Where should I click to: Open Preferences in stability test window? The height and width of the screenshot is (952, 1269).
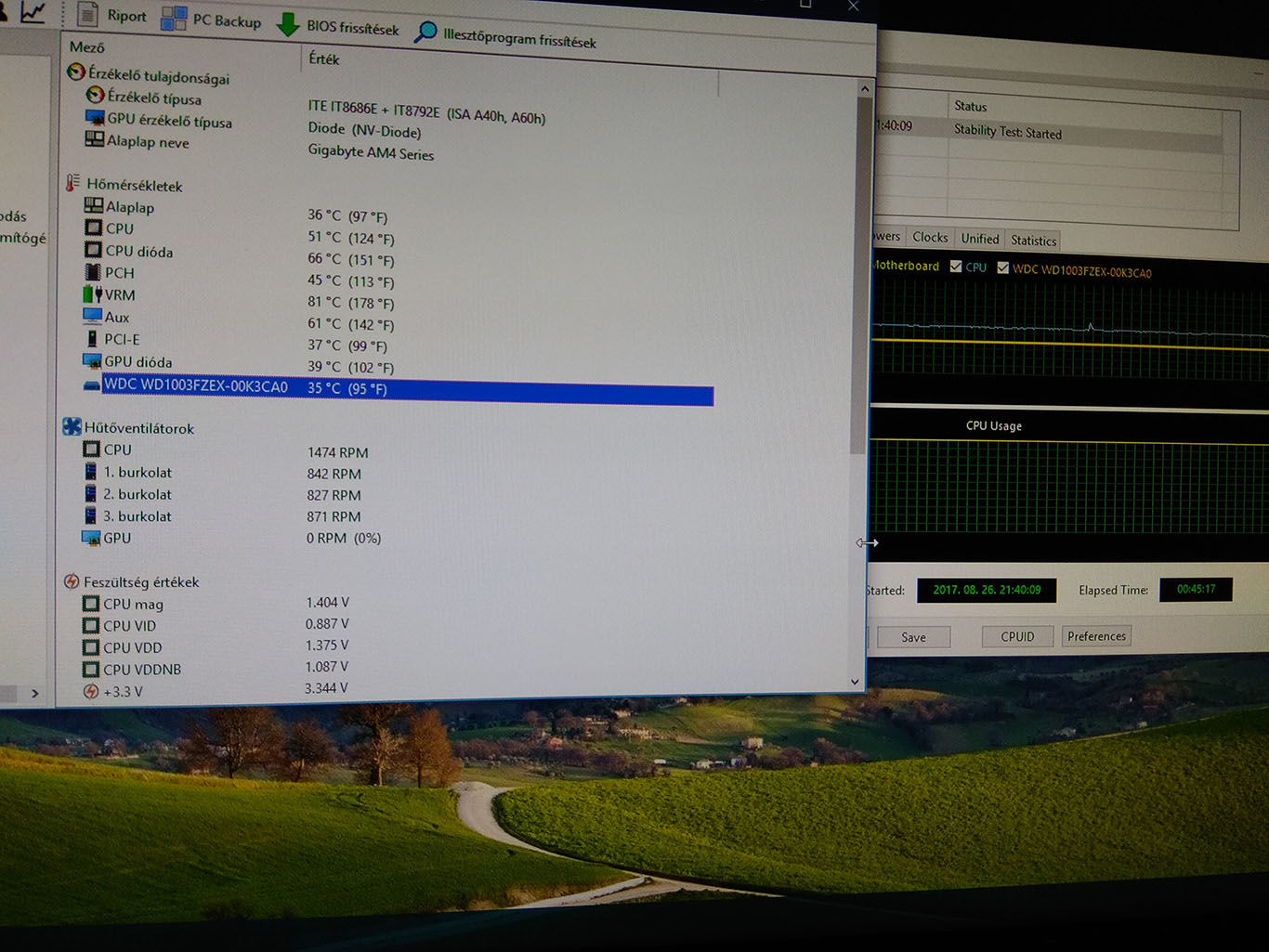click(x=1096, y=636)
